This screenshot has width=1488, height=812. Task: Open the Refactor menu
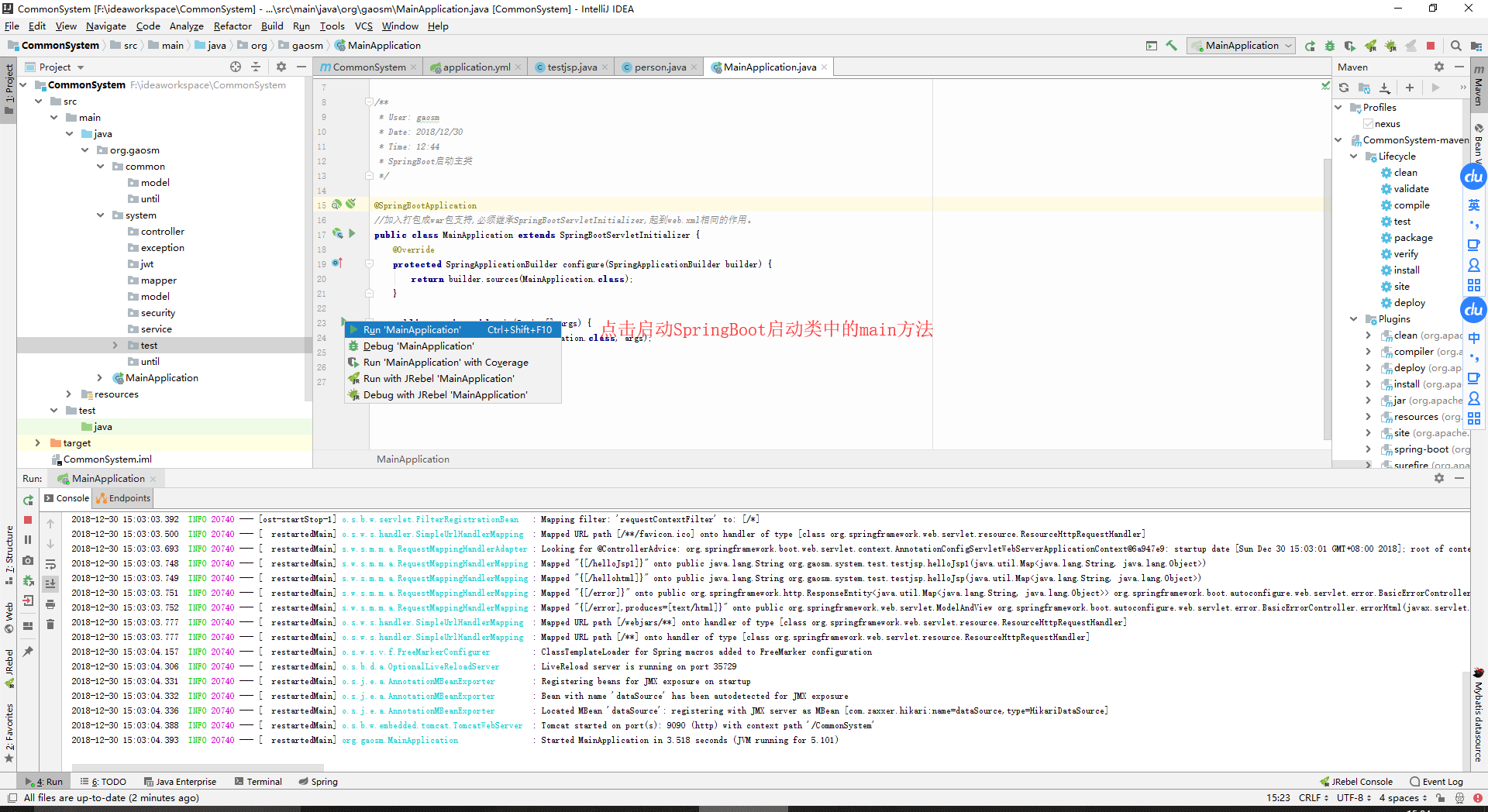[232, 26]
